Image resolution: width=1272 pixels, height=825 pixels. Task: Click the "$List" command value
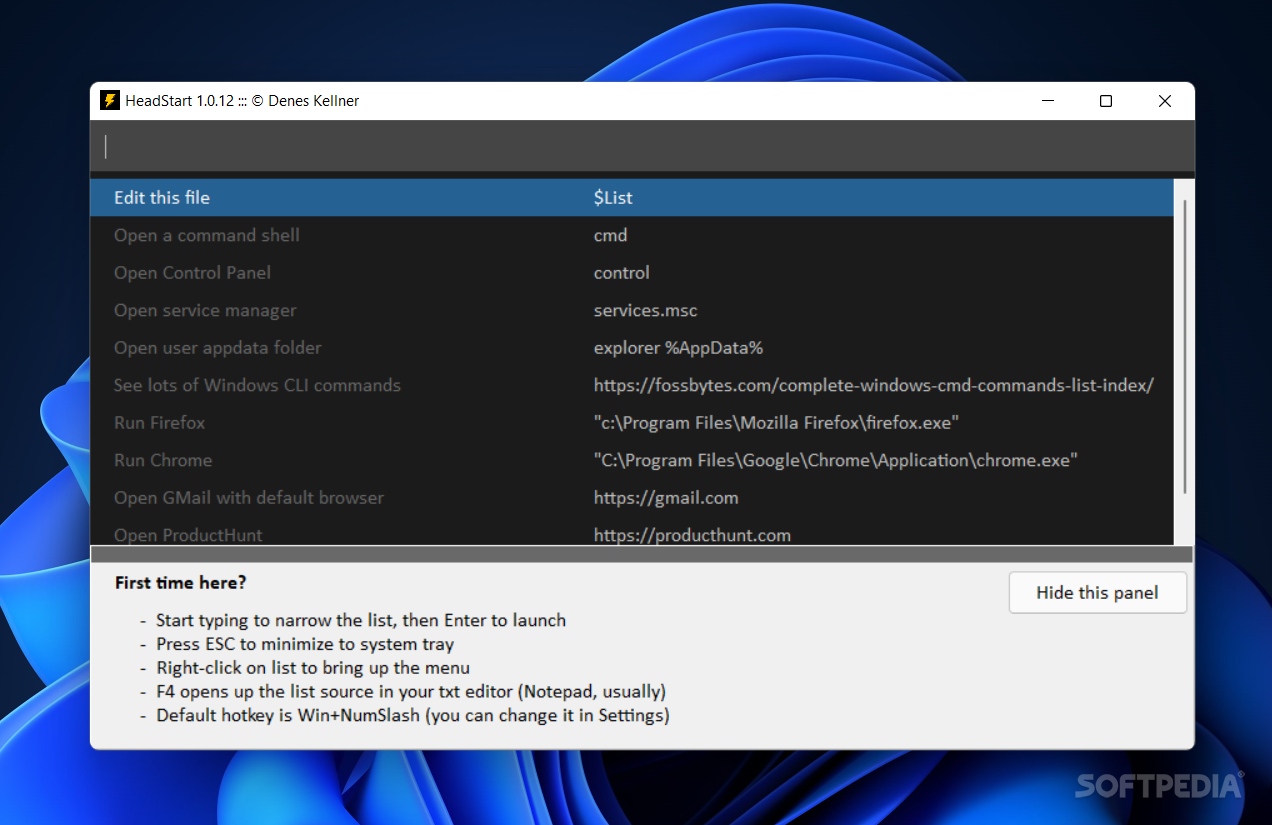[613, 198]
